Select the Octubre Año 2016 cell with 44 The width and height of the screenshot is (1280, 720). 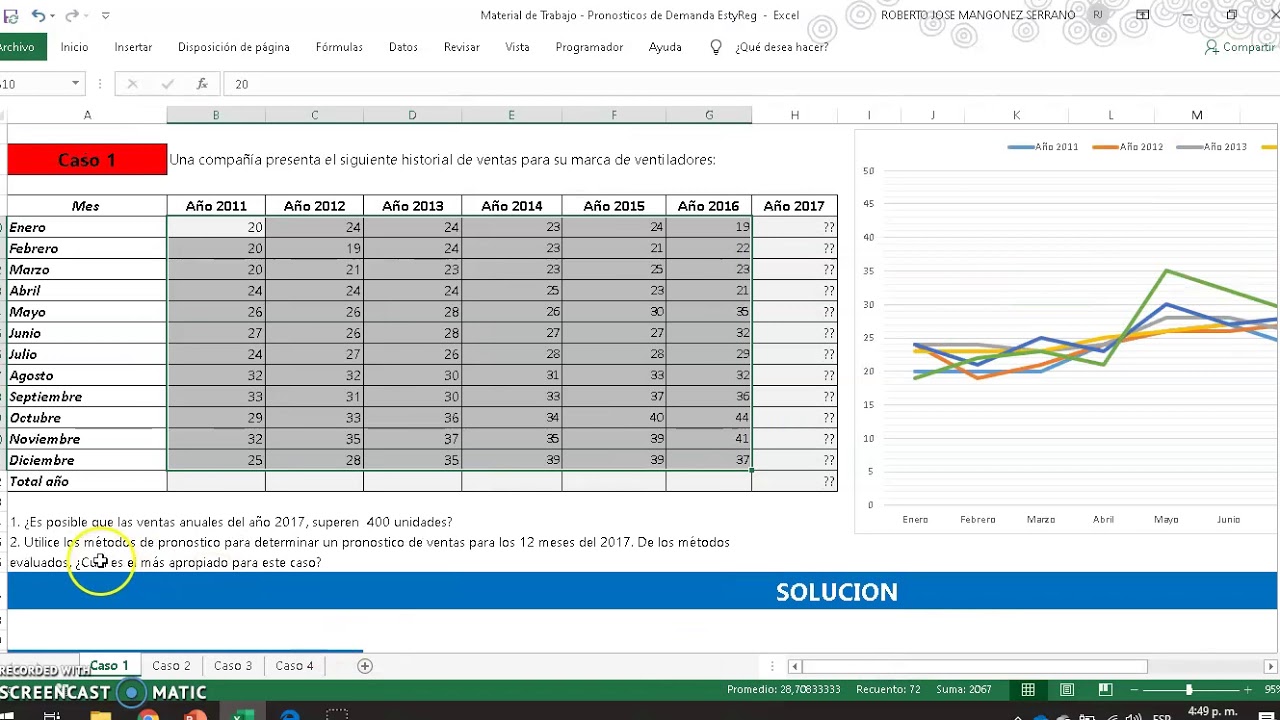click(709, 417)
